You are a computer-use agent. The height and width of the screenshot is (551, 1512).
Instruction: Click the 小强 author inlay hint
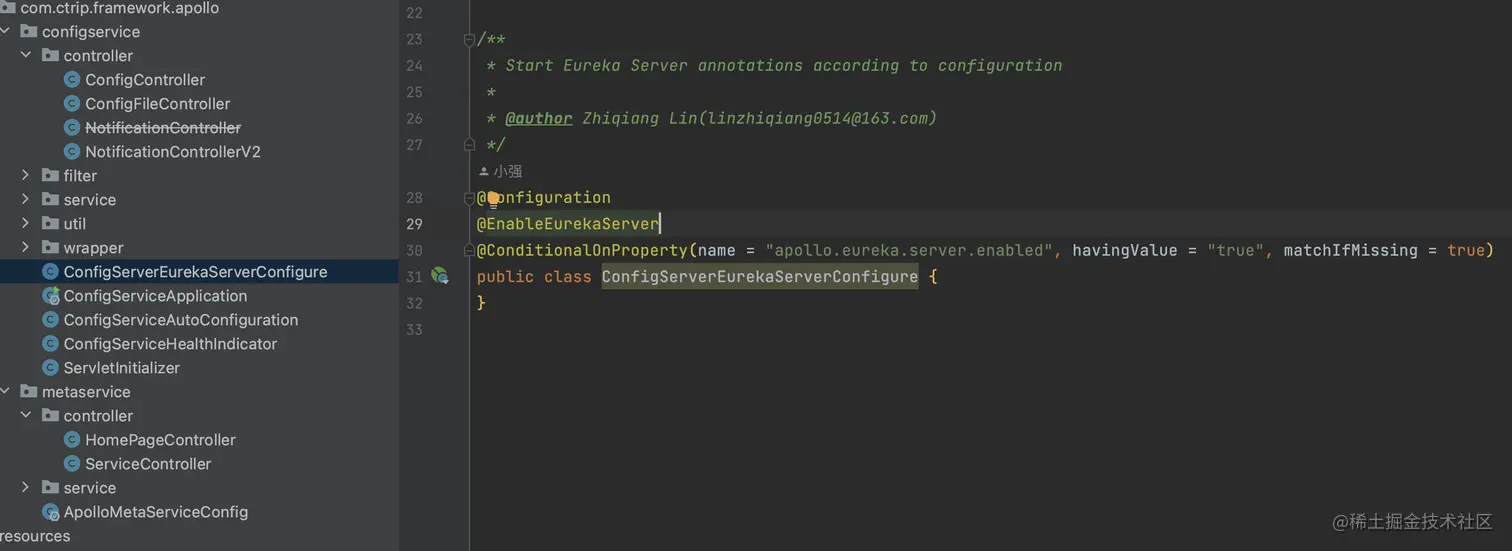(508, 172)
